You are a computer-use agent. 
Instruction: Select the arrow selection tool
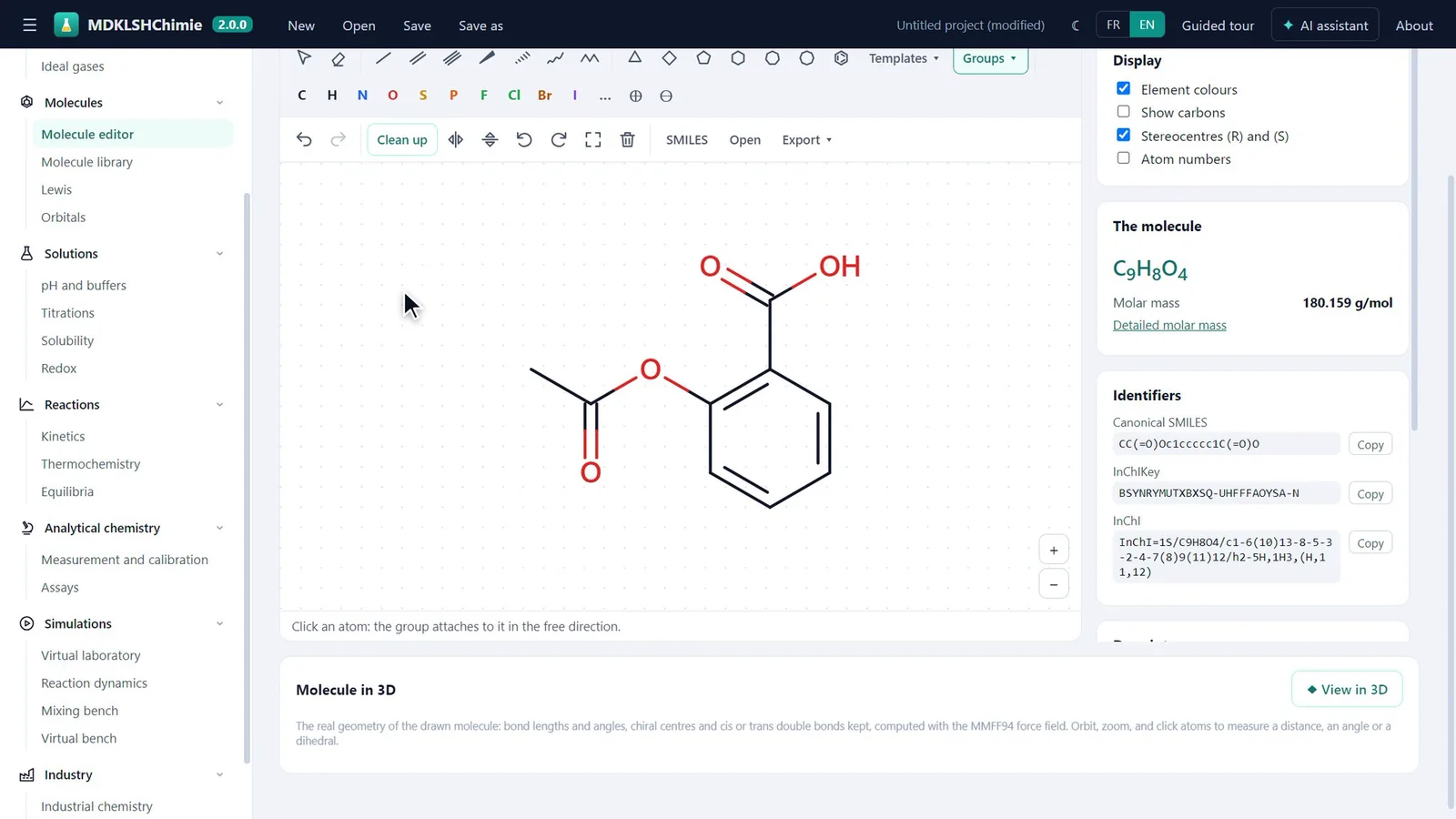click(304, 58)
